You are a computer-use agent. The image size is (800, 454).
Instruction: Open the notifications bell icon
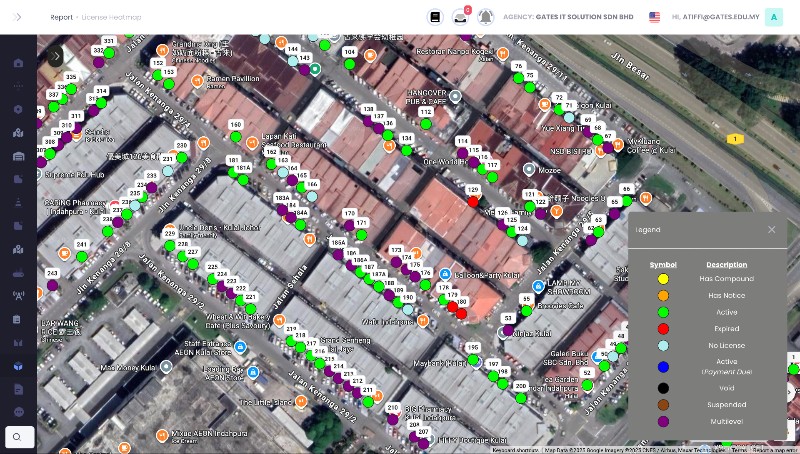486,17
